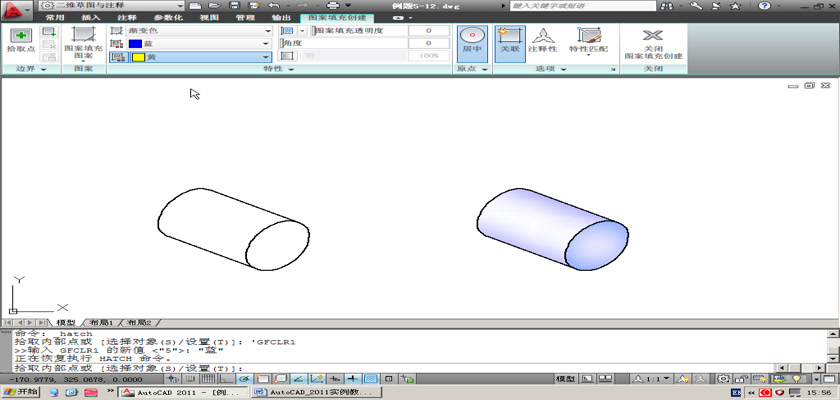This screenshot has width=840, height=400.
Task: Toggle grid display in status bar
Action: tap(208, 379)
